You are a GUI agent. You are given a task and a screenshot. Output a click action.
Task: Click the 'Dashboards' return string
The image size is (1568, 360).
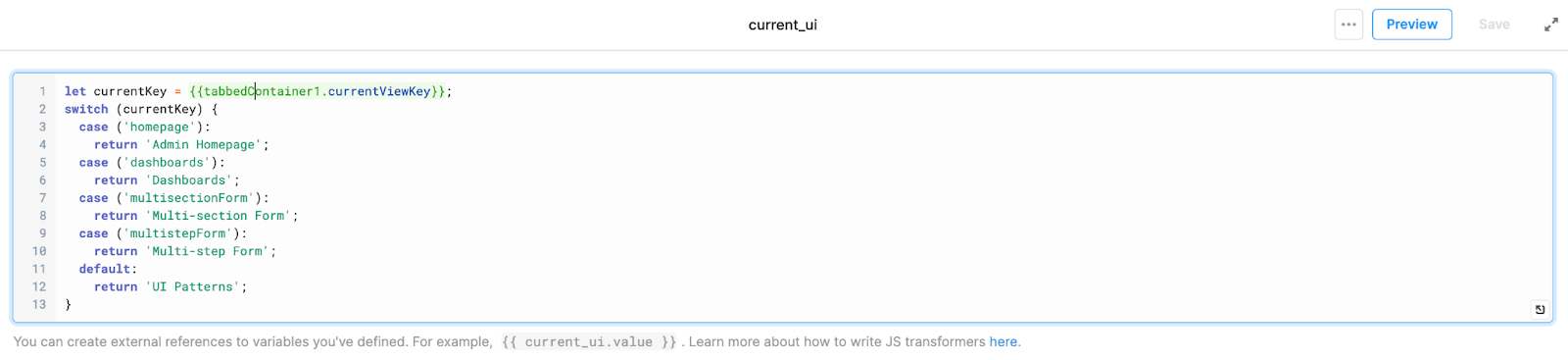pyautogui.click(x=189, y=180)
